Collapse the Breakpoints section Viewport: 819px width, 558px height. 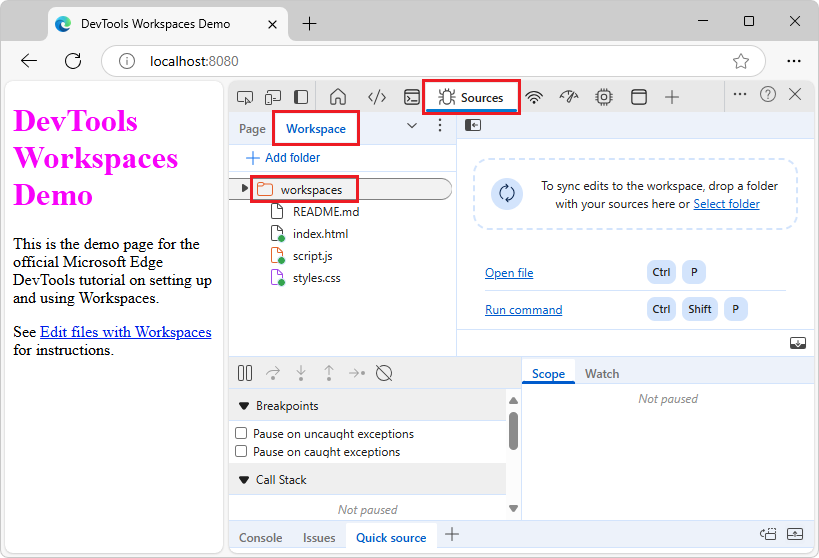(244, 406)
